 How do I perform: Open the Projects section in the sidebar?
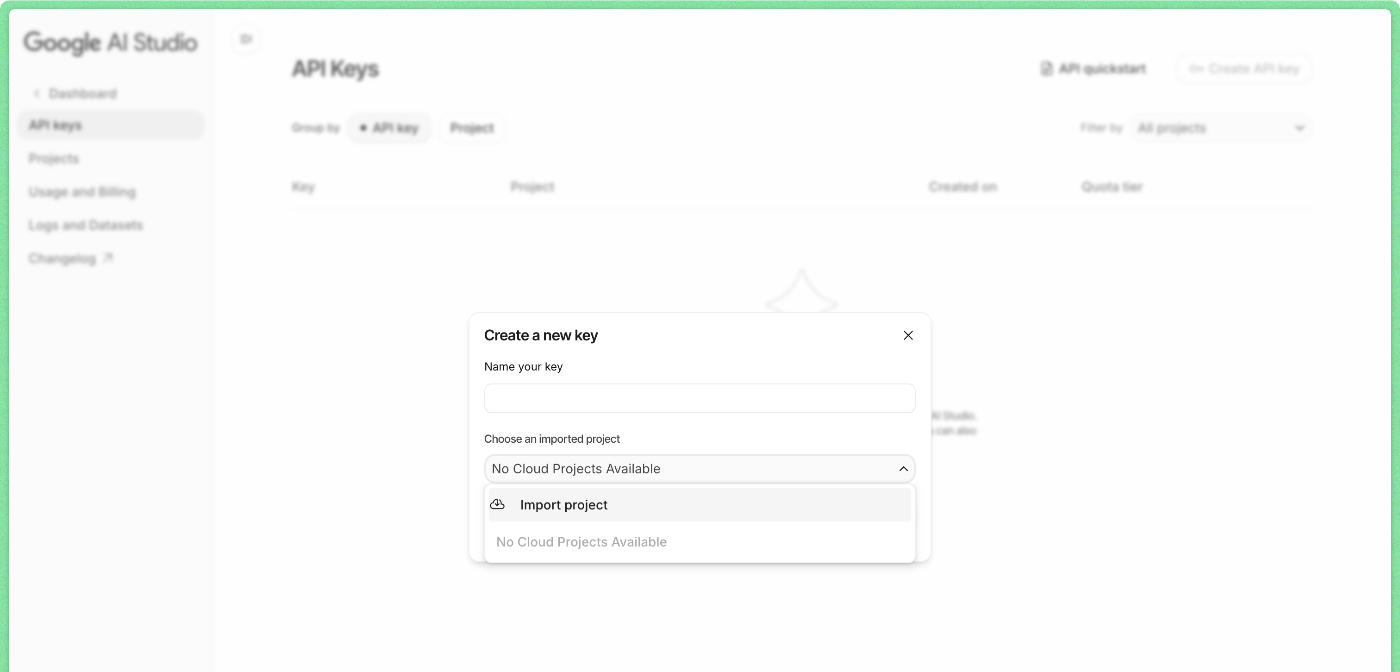[x=54, y=158]
